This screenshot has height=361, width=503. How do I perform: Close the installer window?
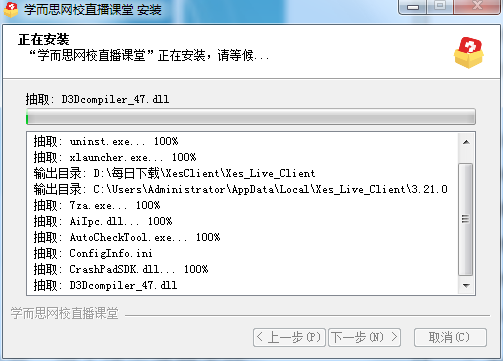click(x=478, y=6)
